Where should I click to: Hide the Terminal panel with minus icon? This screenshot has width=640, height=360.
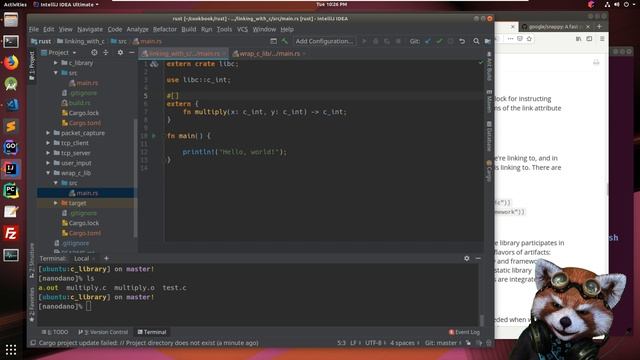478,258
